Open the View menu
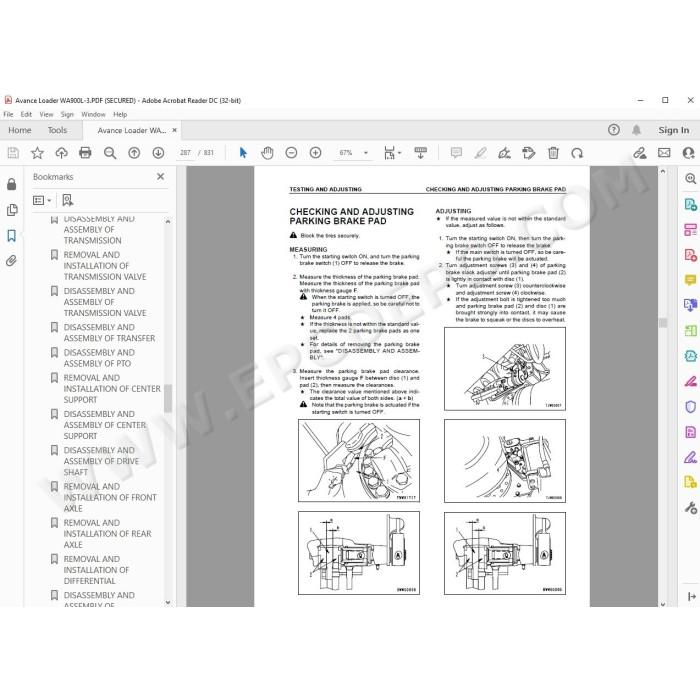The image size is (700, 700). (x=46, y=114)
